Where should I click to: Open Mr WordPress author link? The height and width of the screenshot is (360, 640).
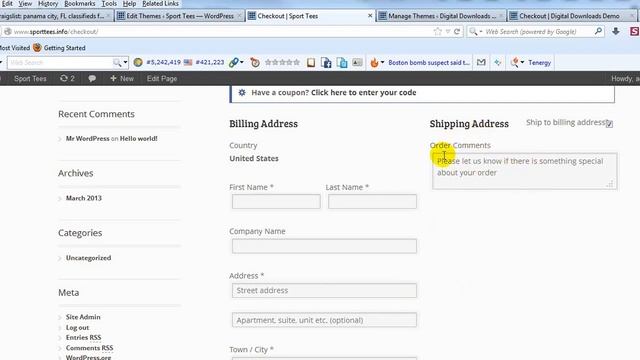click(87, 138)
